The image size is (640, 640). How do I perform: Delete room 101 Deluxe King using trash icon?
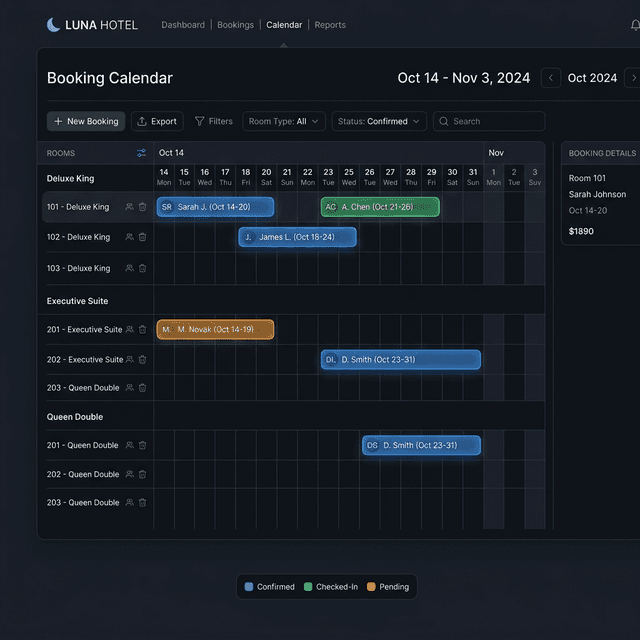142,207
